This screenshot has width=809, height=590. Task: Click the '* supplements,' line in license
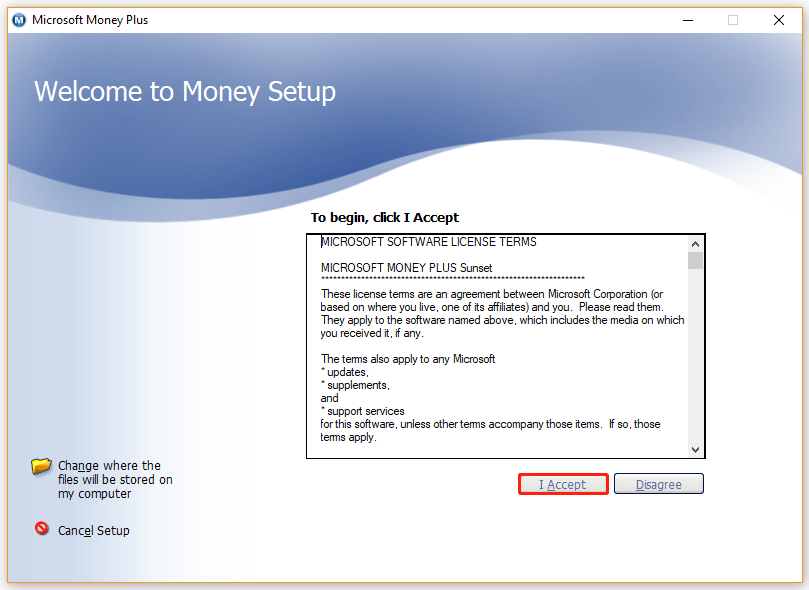click(x=355, y=385)
